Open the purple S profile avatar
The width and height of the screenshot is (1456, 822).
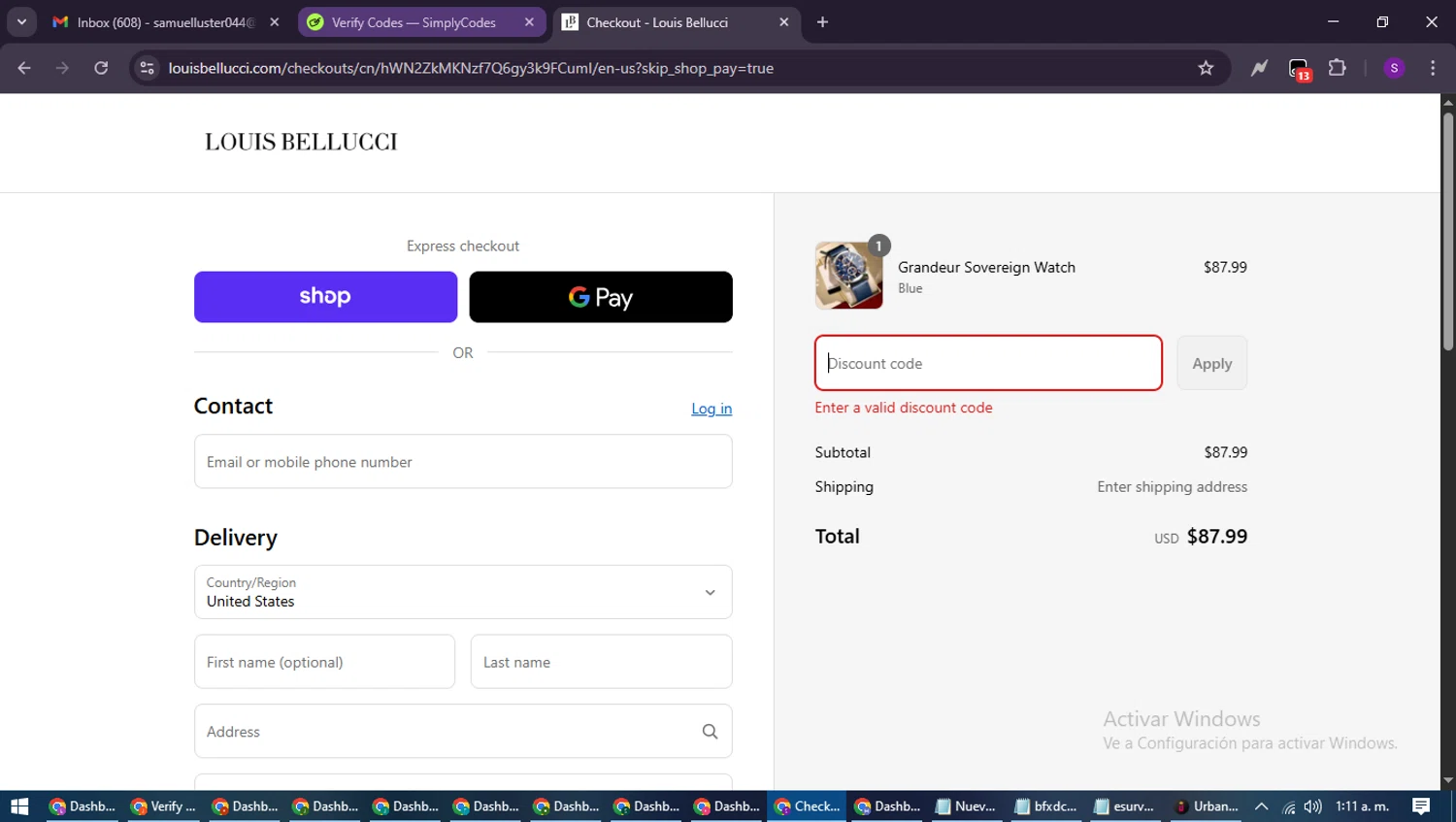pyautogui.click(x=1394, y=68)
